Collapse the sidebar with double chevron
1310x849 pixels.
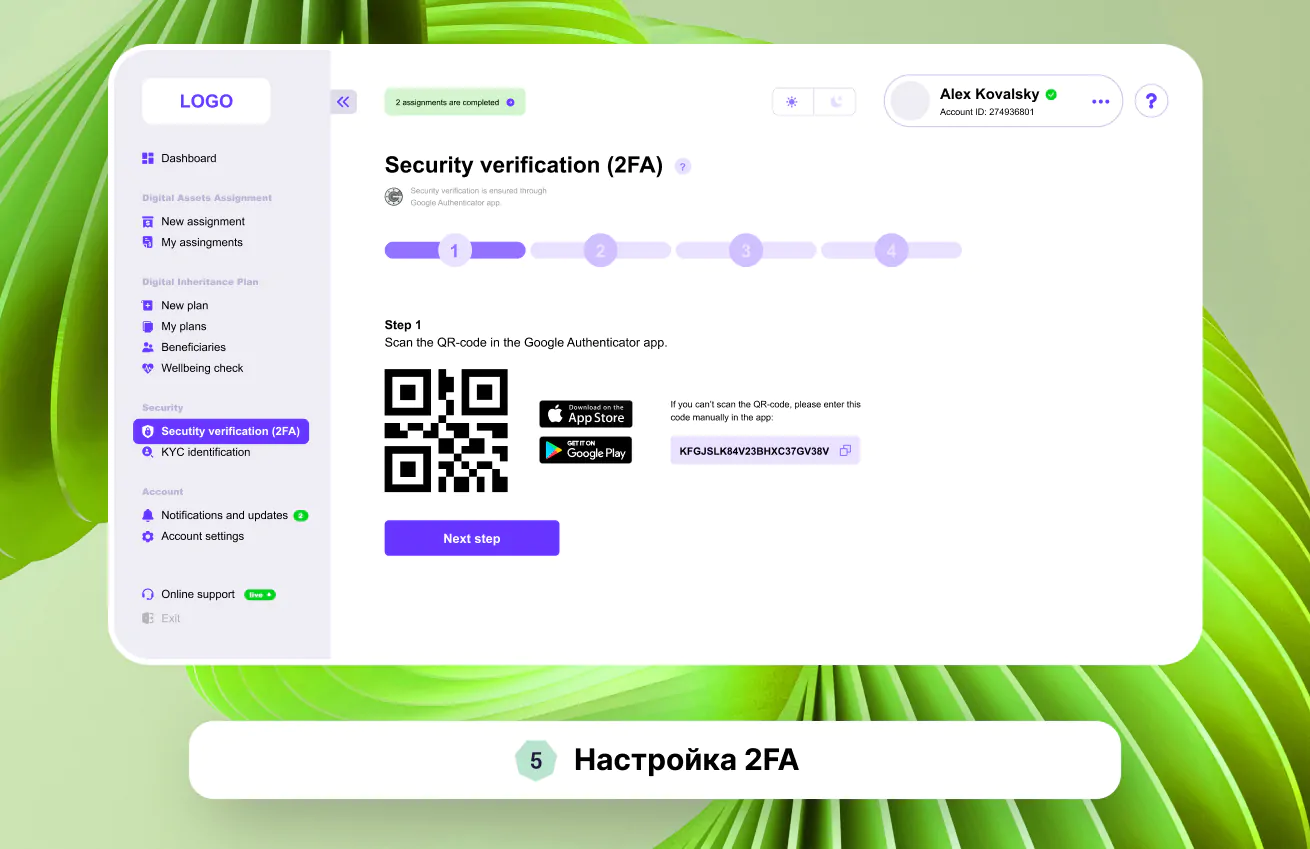pos(343,101)
